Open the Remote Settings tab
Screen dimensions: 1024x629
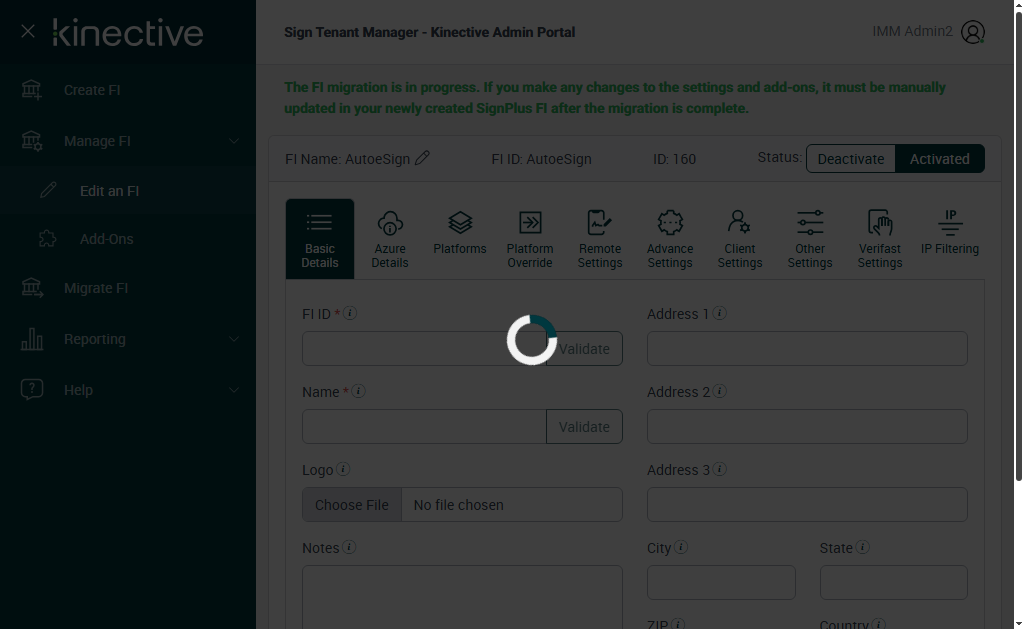[600, 239]
